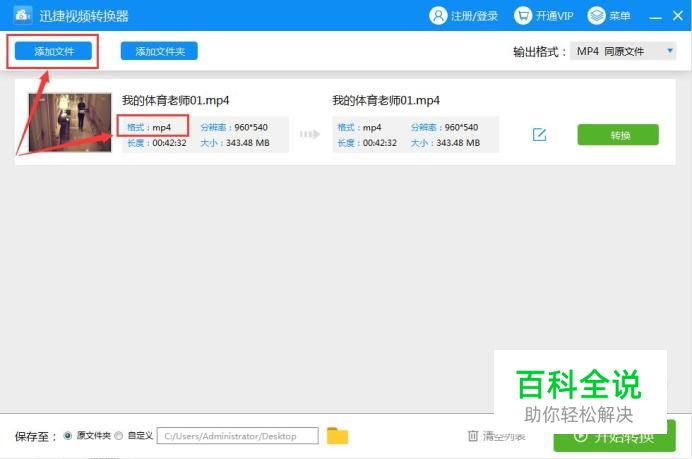Open the 菜单 menu
Viewport: 692px width, 459px height.
[609, 16]
